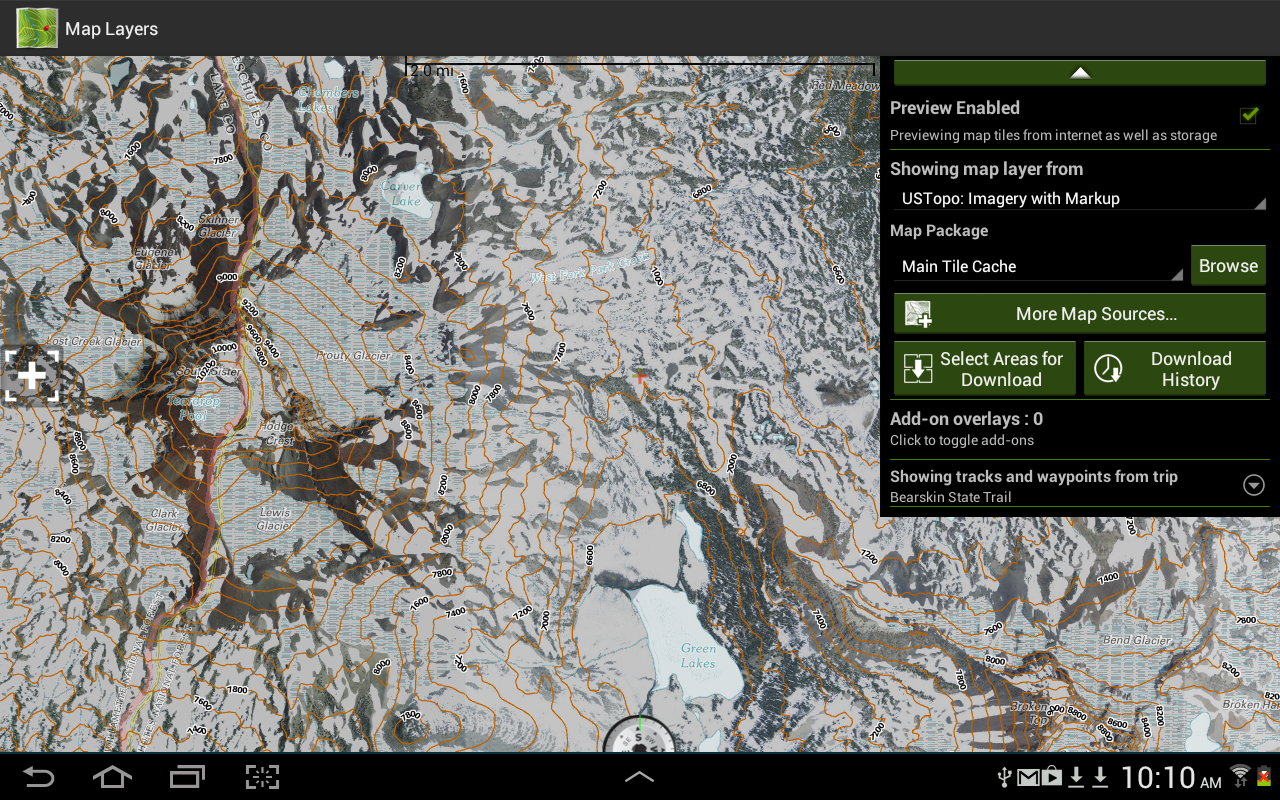This screenshot has width=1280, height=800.
Task: Enable the Preview Enabled checkbox
Action: tap(1248, 115)
